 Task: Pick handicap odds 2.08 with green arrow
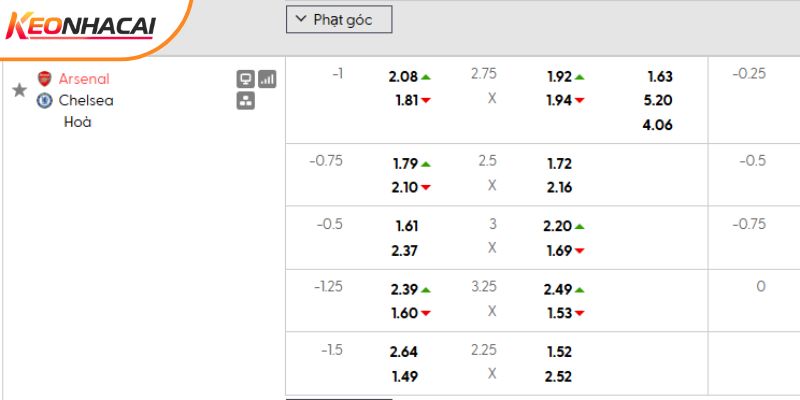(x=404, y=76)
